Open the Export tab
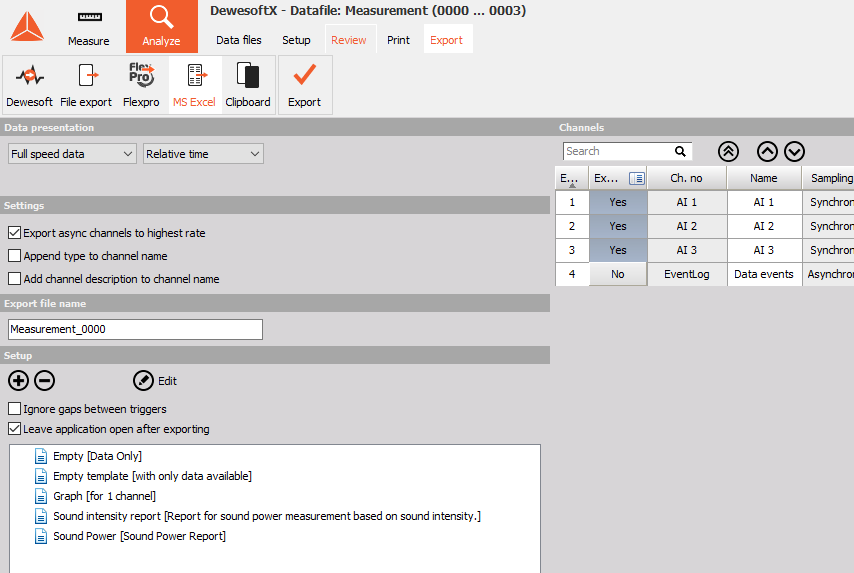This screenshot has width=854, height=573. (x=446, y=40)
